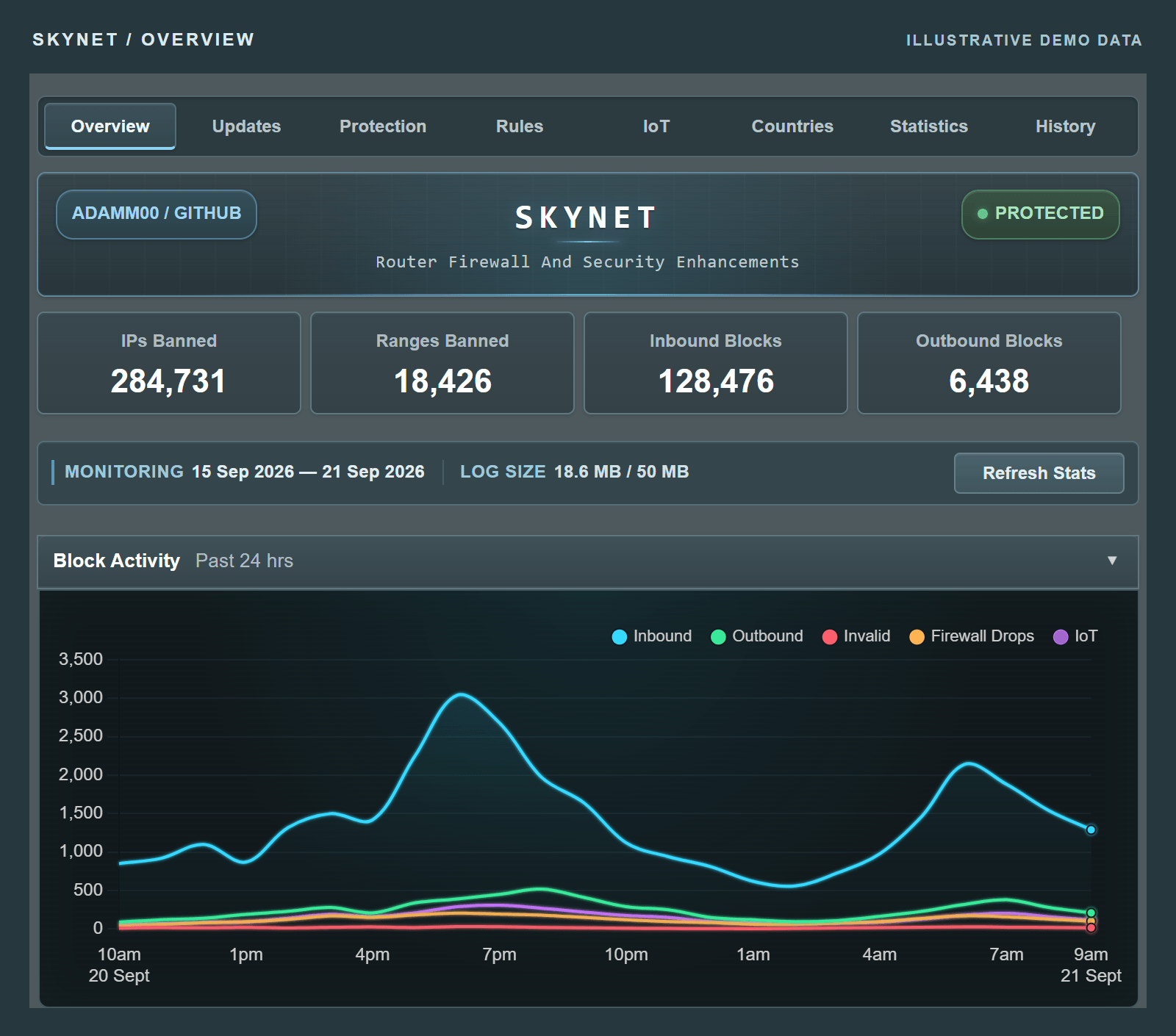This screenshot has height=1036, width=1176.
Task: Click the '9am 21 Sept' axis label
Action: 1091,965
